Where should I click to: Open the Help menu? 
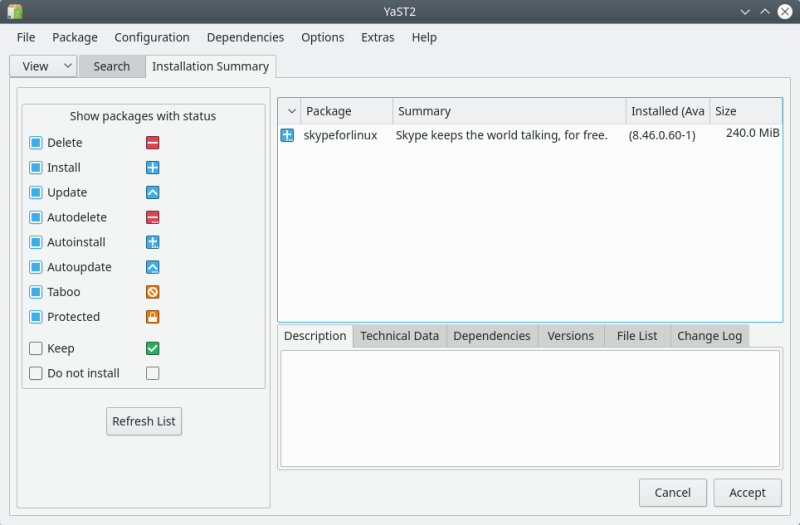coord(424,38)
